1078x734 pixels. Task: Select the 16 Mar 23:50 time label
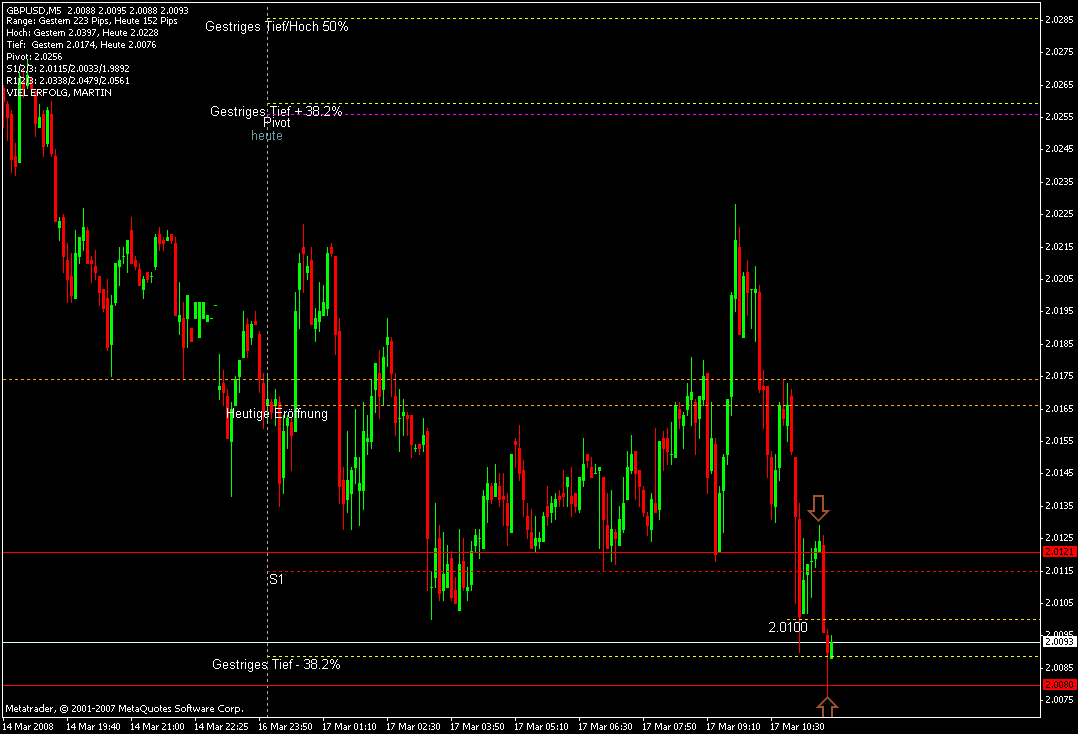click(x=285, y=726)
